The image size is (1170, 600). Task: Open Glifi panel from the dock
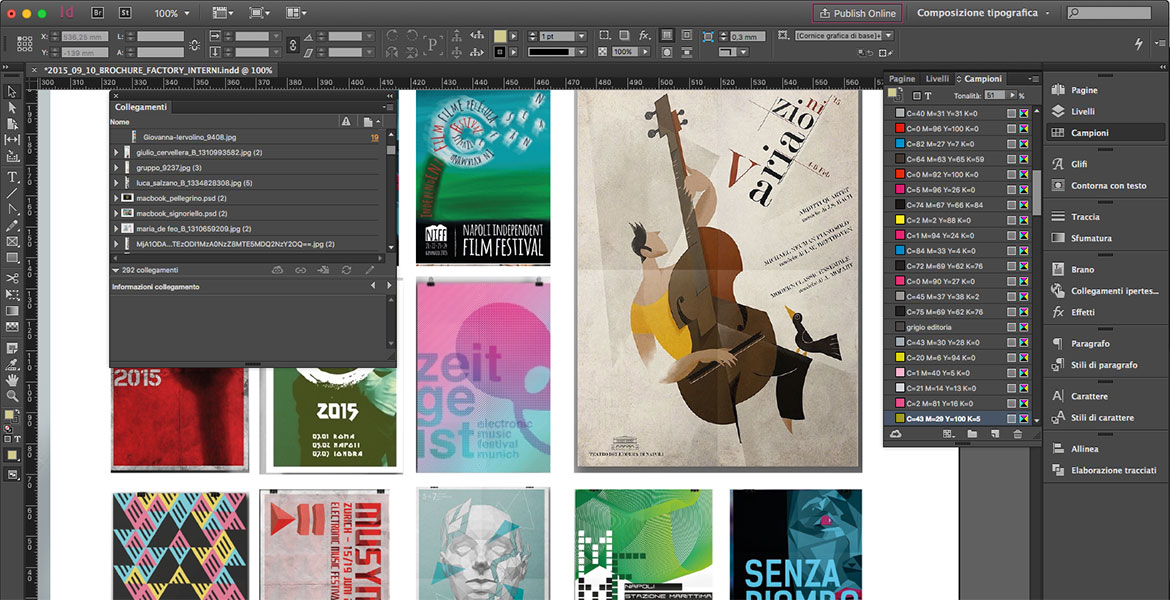tap(1079, 164)
